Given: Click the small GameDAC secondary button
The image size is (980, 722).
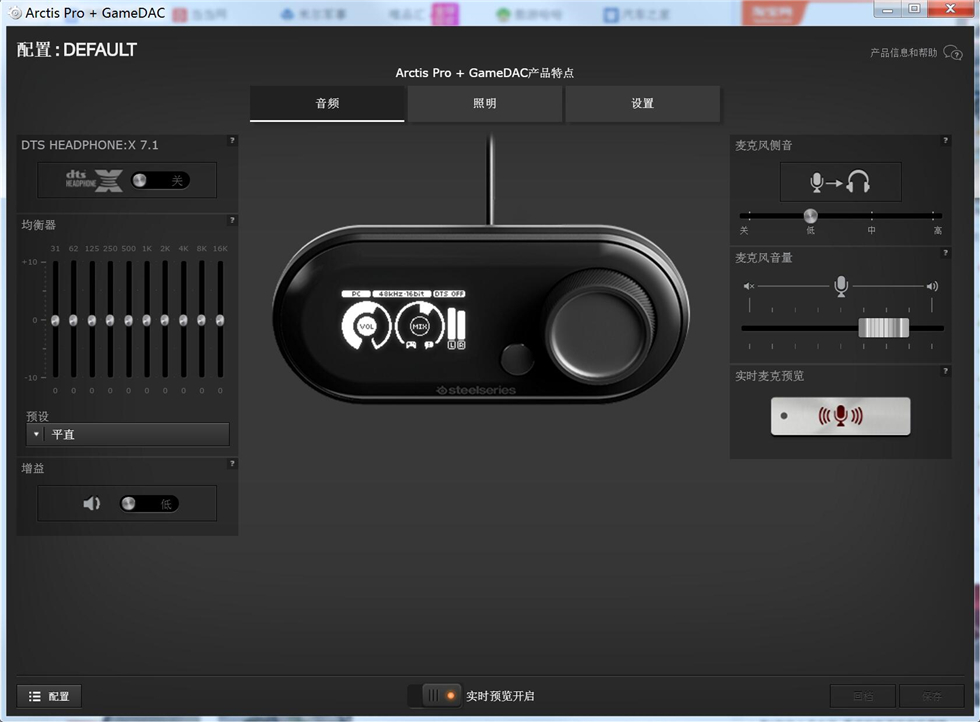Looking at the screenshot, I should pos(516,358).
